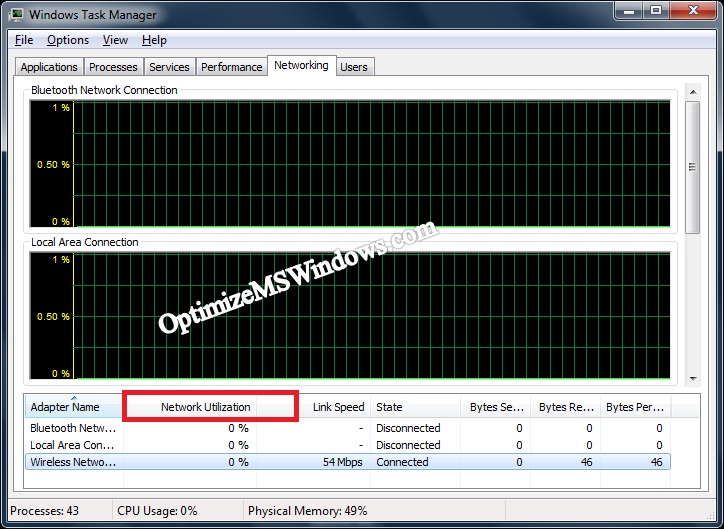Sort by Network Utilization column header
This screenshot has height=529, width=724.
click(190, 407)
